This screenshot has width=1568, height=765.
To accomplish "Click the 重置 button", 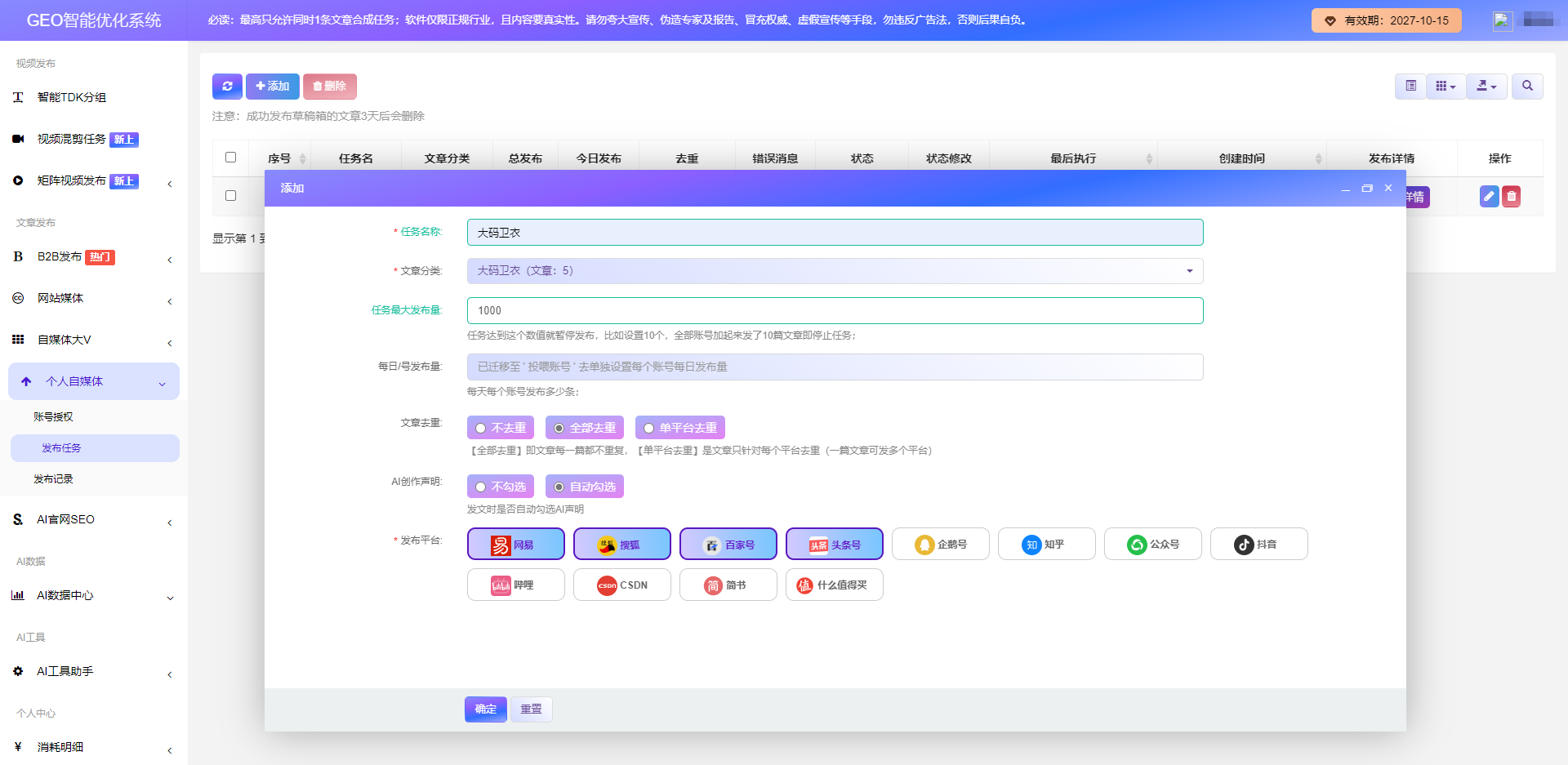I will (x=532, y=709).
